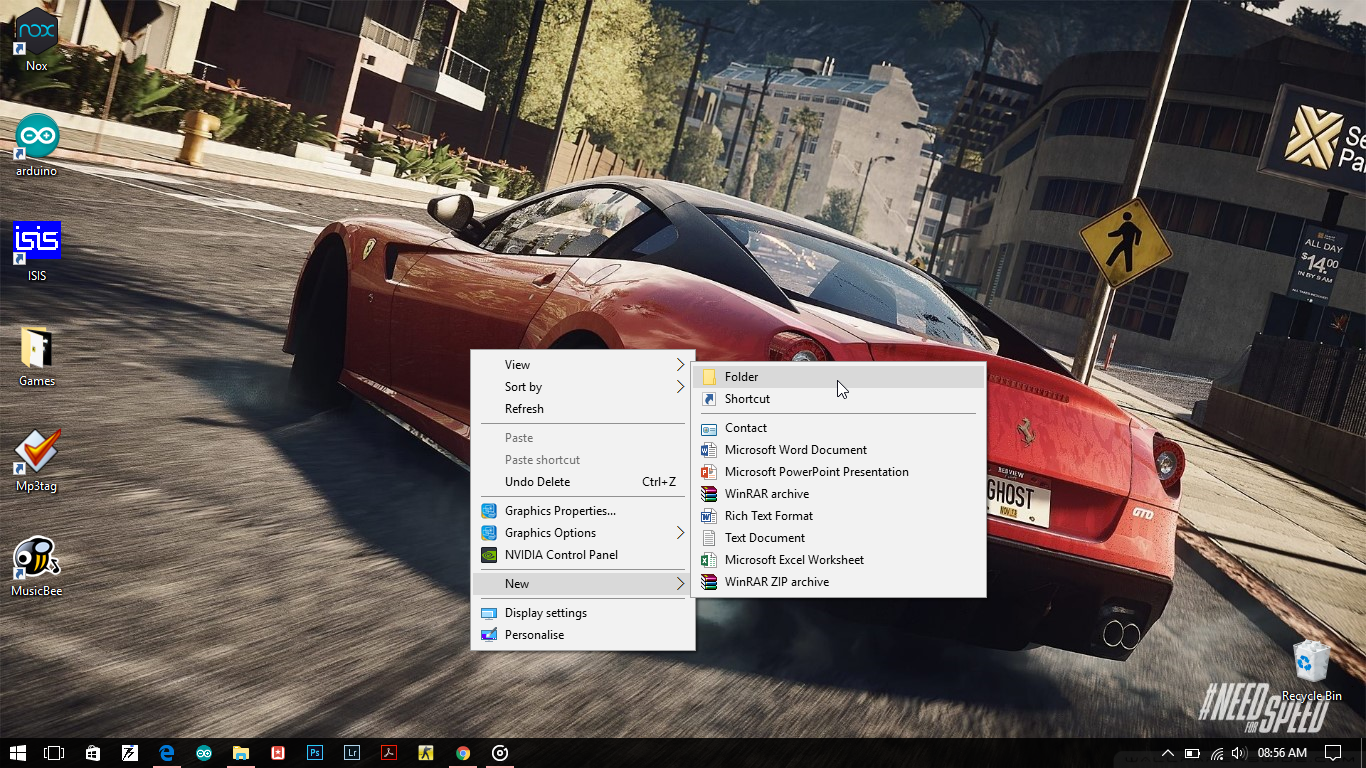Create a new Folder
The width and height of the screenshot is (1366, 768).
838,377
